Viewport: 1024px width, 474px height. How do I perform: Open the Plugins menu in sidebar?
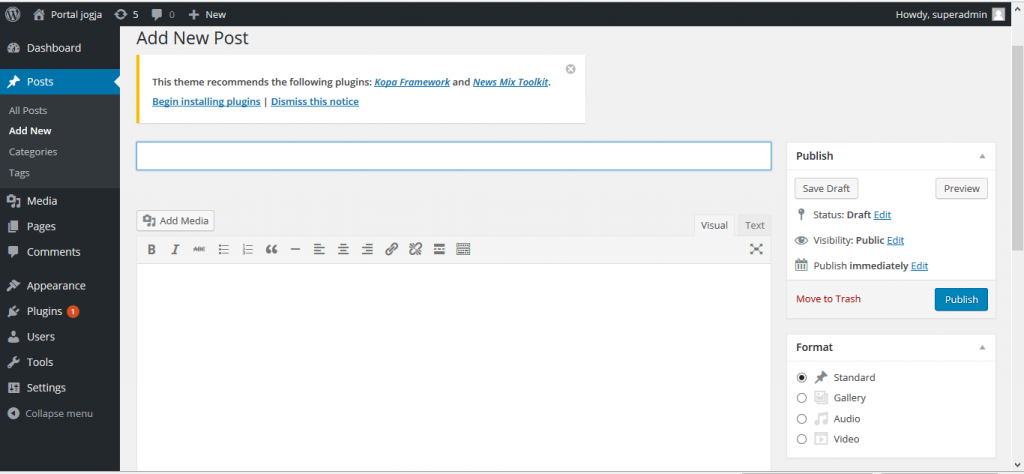44,311
